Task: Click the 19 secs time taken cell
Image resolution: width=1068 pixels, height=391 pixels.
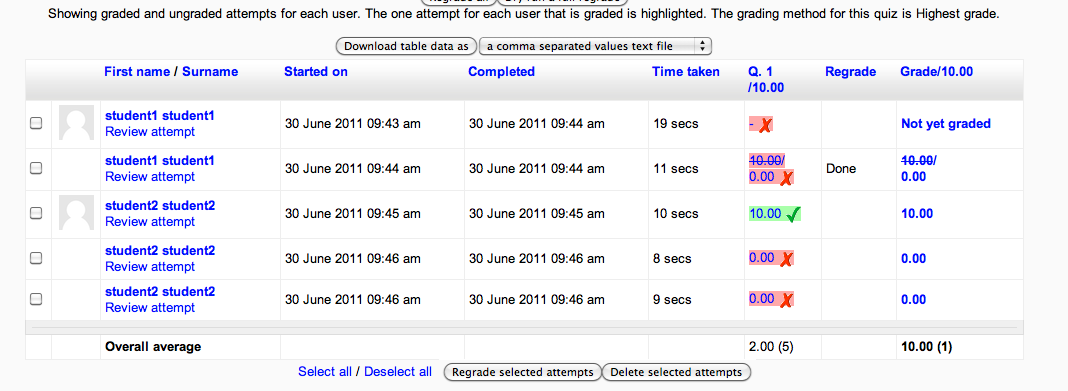Action: (676, 123)
